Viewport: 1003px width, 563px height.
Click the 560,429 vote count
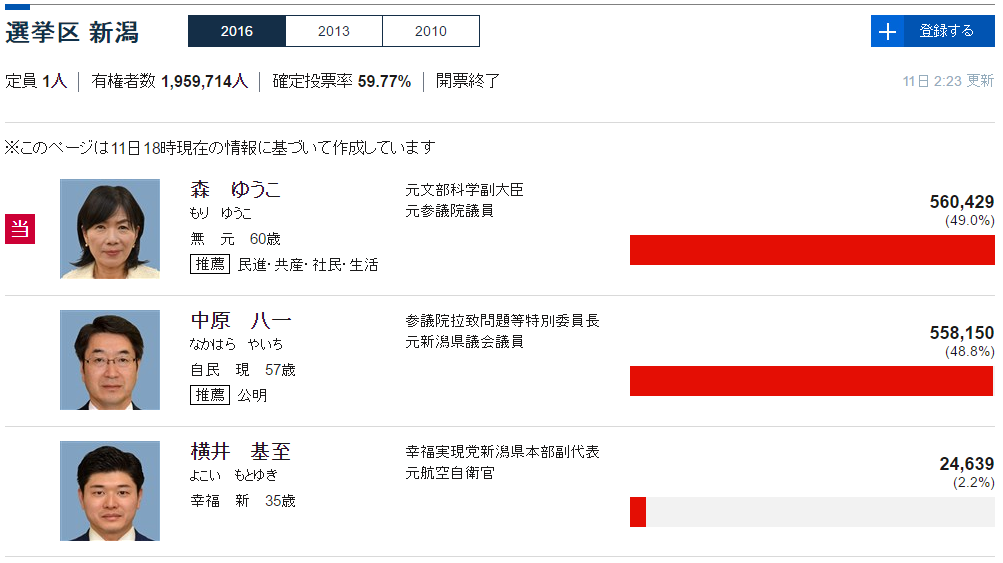tap(961, 202)
